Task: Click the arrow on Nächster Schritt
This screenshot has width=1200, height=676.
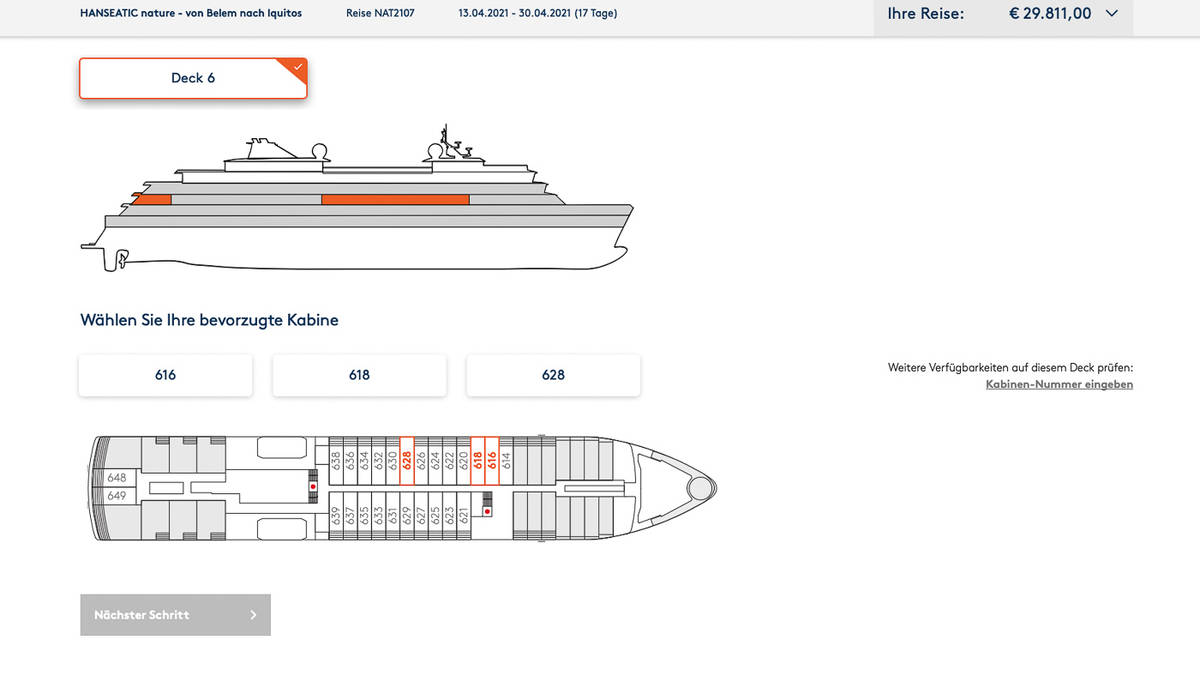Action: [x=253, y=615]
